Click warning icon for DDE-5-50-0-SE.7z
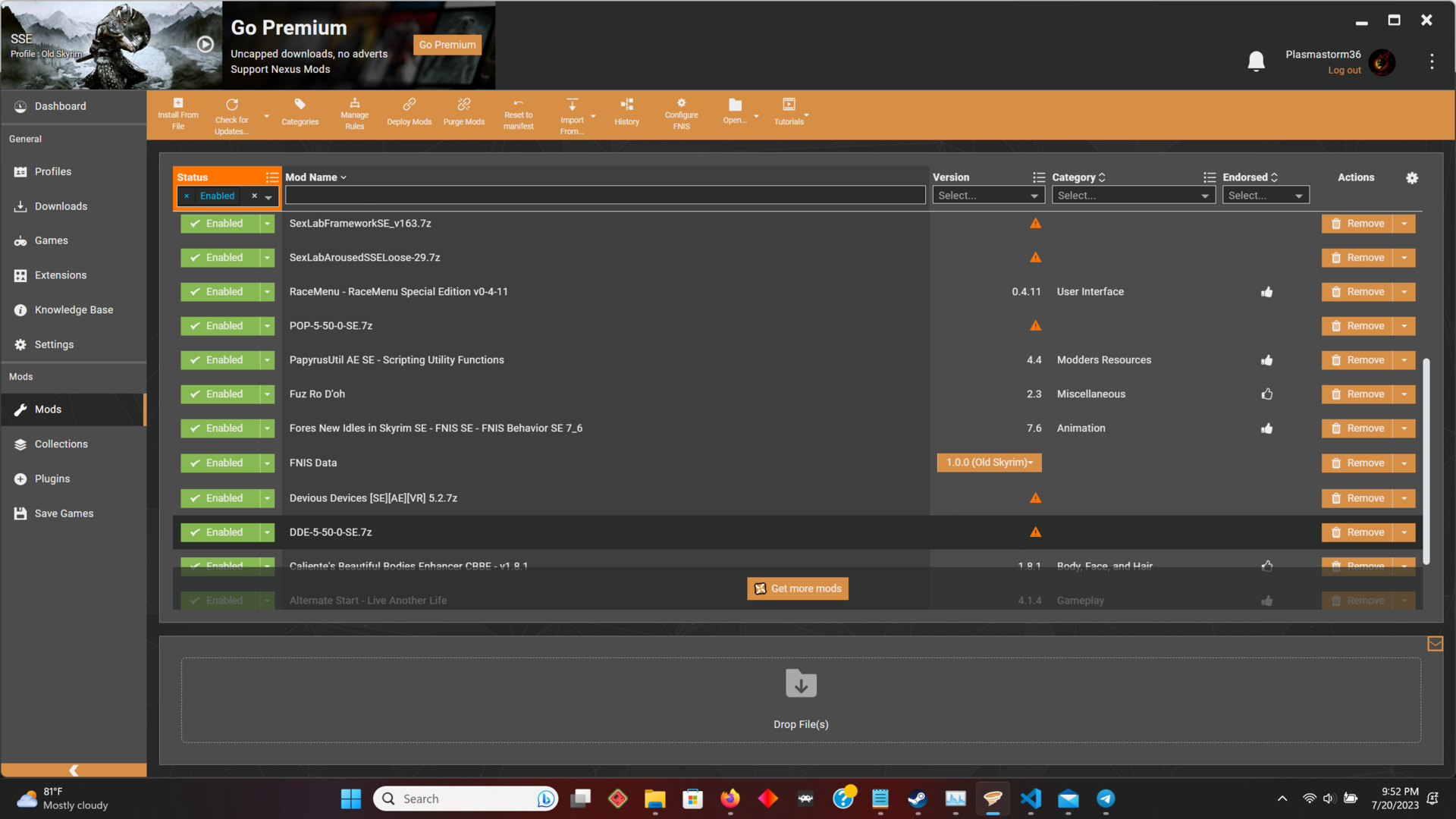The image size is (1456, 819). [1035, 532]
